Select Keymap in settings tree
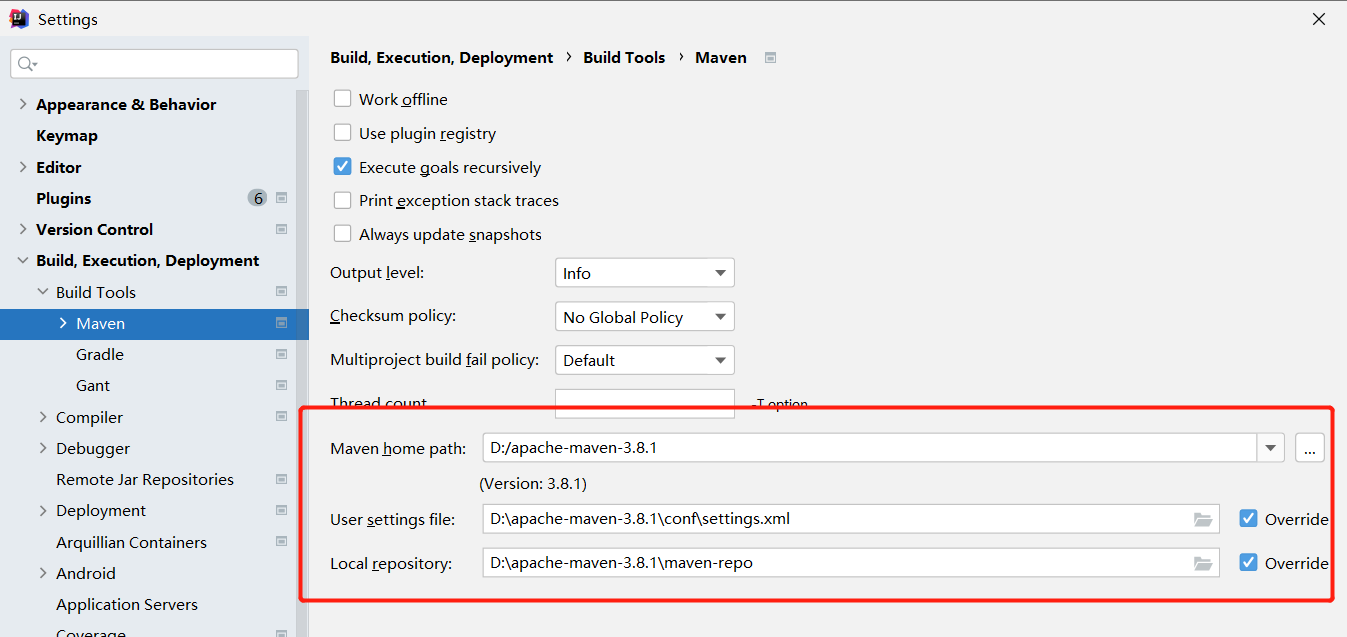 (x=67, y=135)
